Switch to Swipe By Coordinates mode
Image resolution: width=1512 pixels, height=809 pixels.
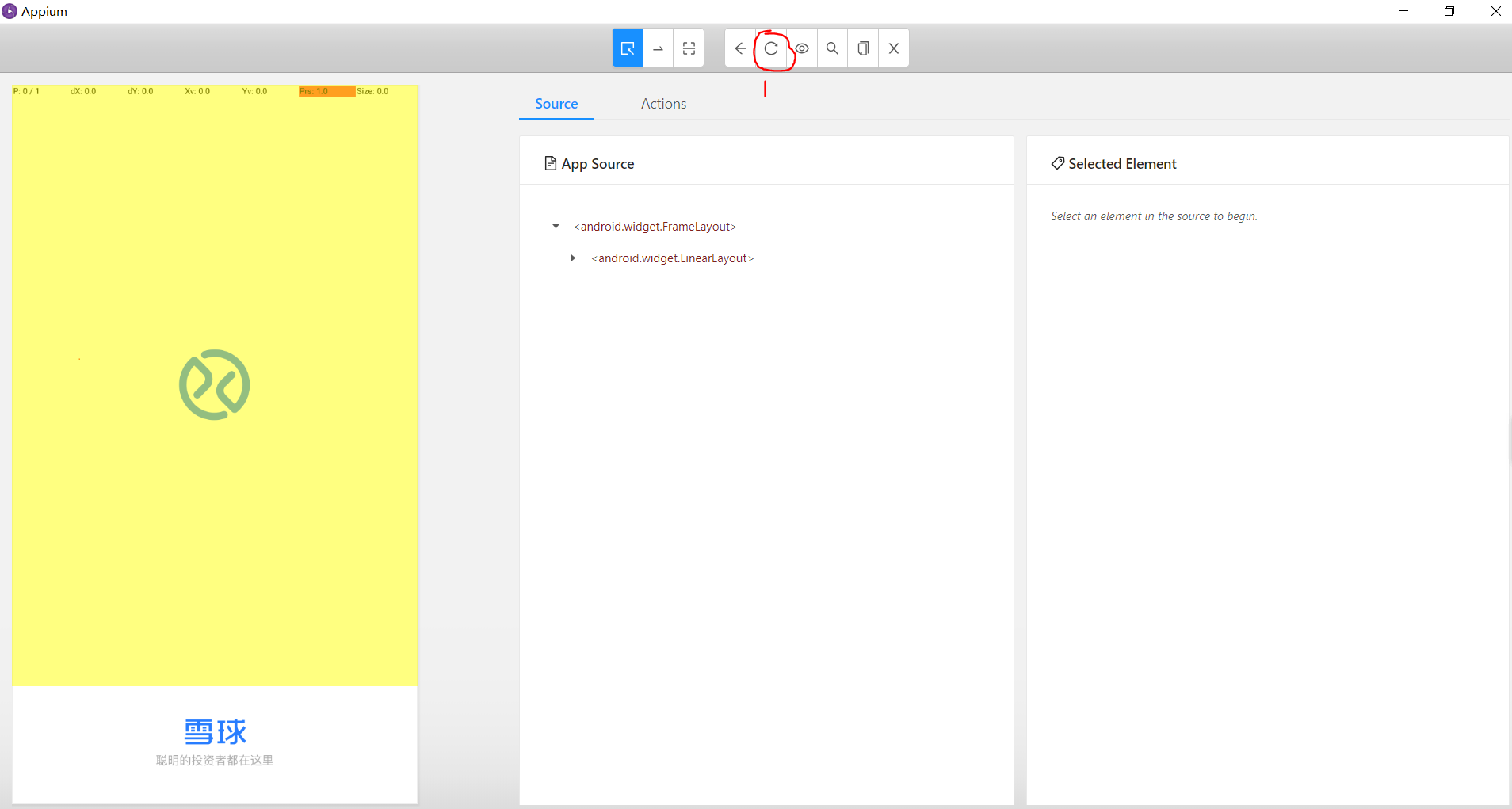click(658, 48)
